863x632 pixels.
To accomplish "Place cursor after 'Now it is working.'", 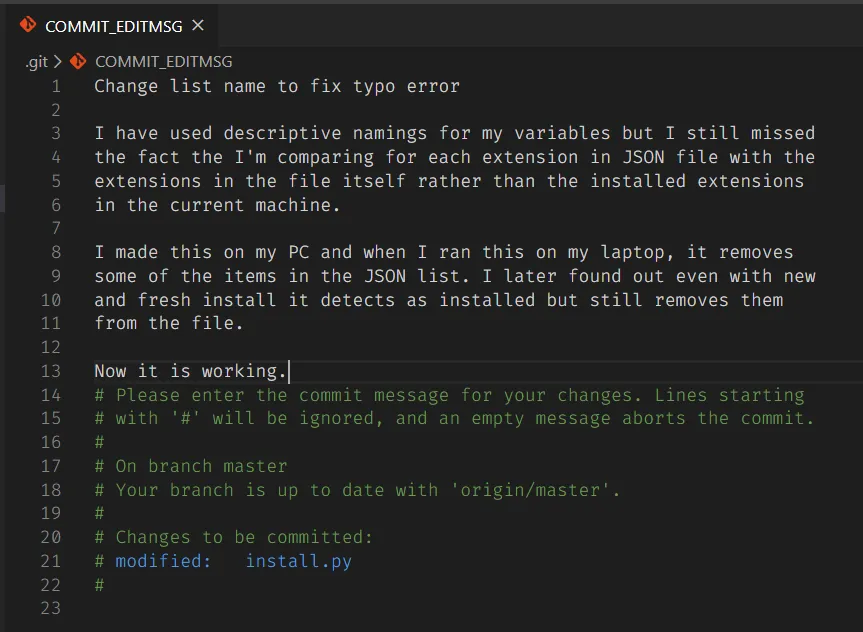I will (x=289, y=370).
